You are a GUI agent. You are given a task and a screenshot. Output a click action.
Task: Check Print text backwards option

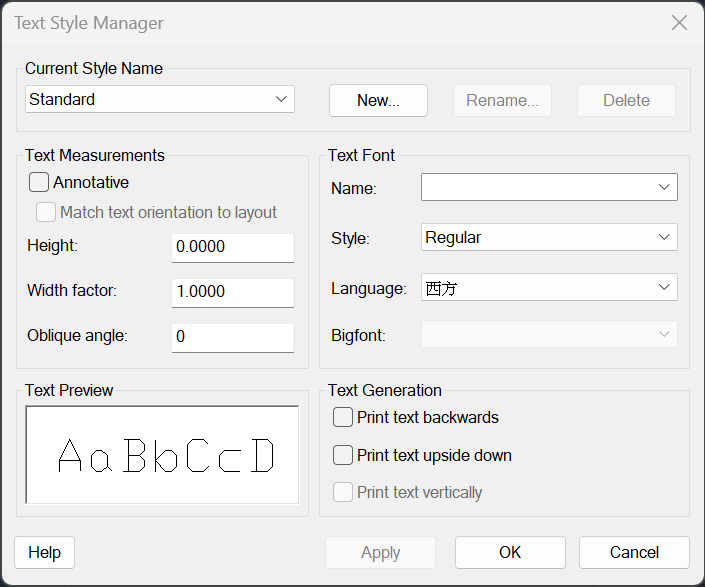(x=343, y=417)
